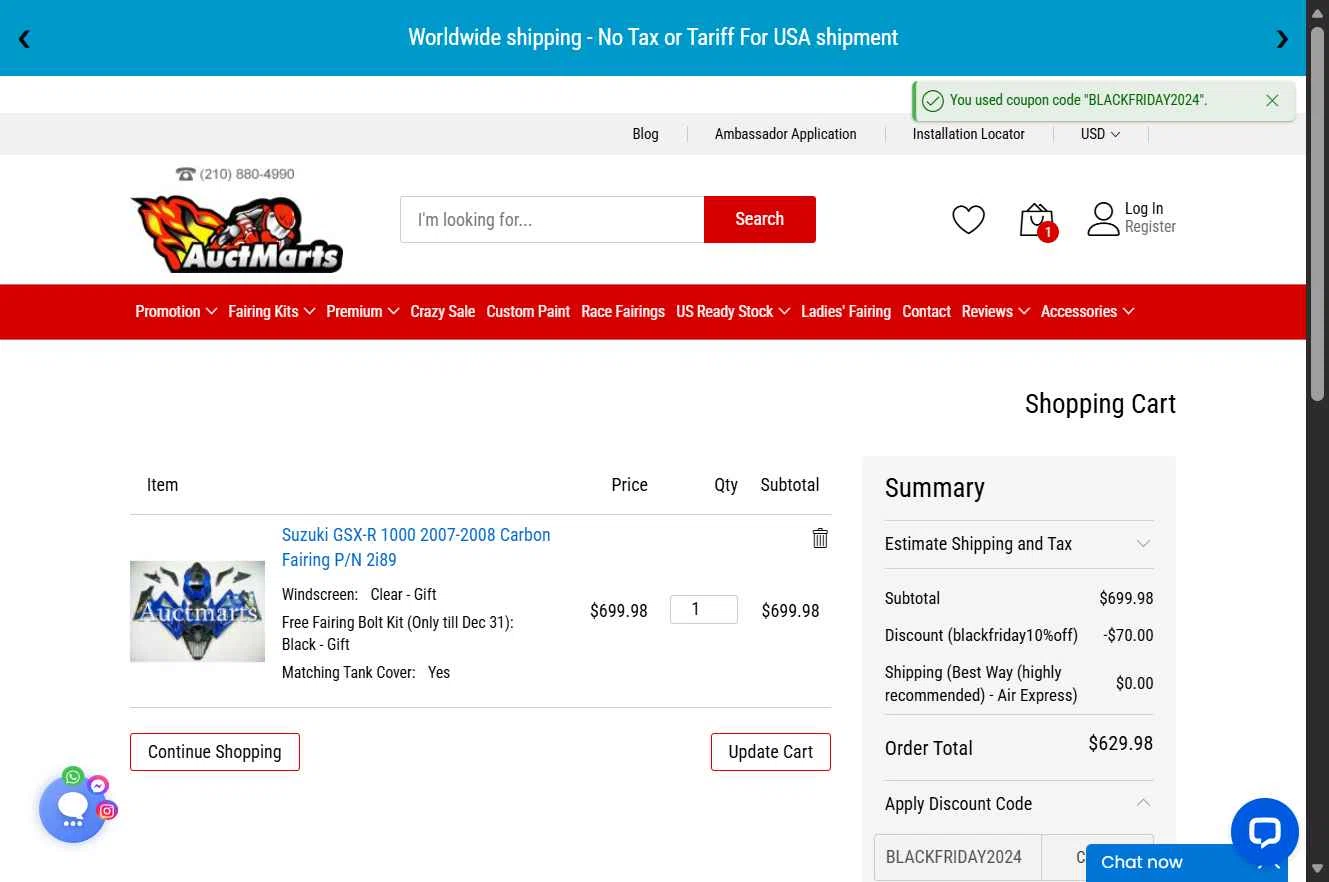Image resolution: width=1329 pixels, height=882 pixels.
Task: Open the multi-channel chat widget button
Action: coord(72,809)
